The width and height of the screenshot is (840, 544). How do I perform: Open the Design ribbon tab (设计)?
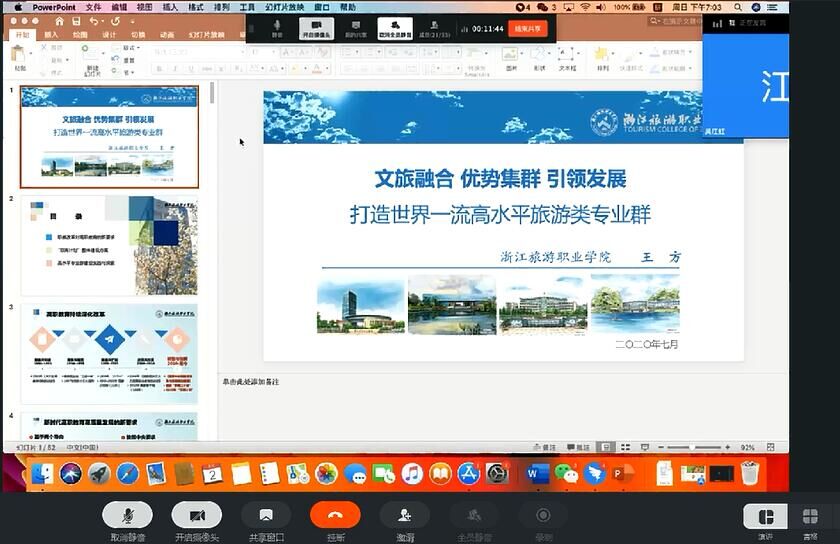tap(109, 34)
